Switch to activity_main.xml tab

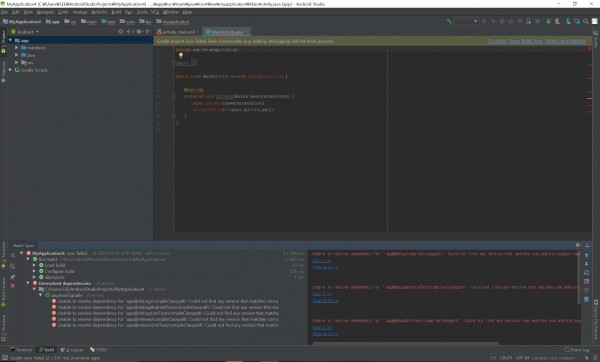(178, 32)
